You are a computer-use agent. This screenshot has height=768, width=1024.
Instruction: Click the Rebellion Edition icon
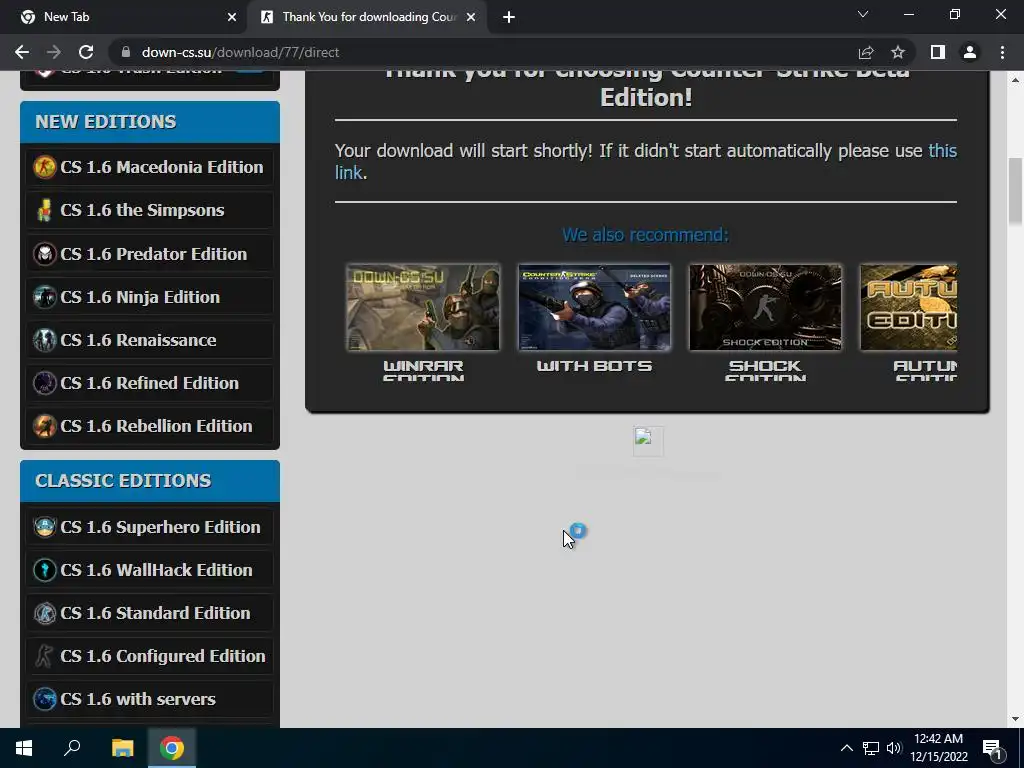click(44, 426)
